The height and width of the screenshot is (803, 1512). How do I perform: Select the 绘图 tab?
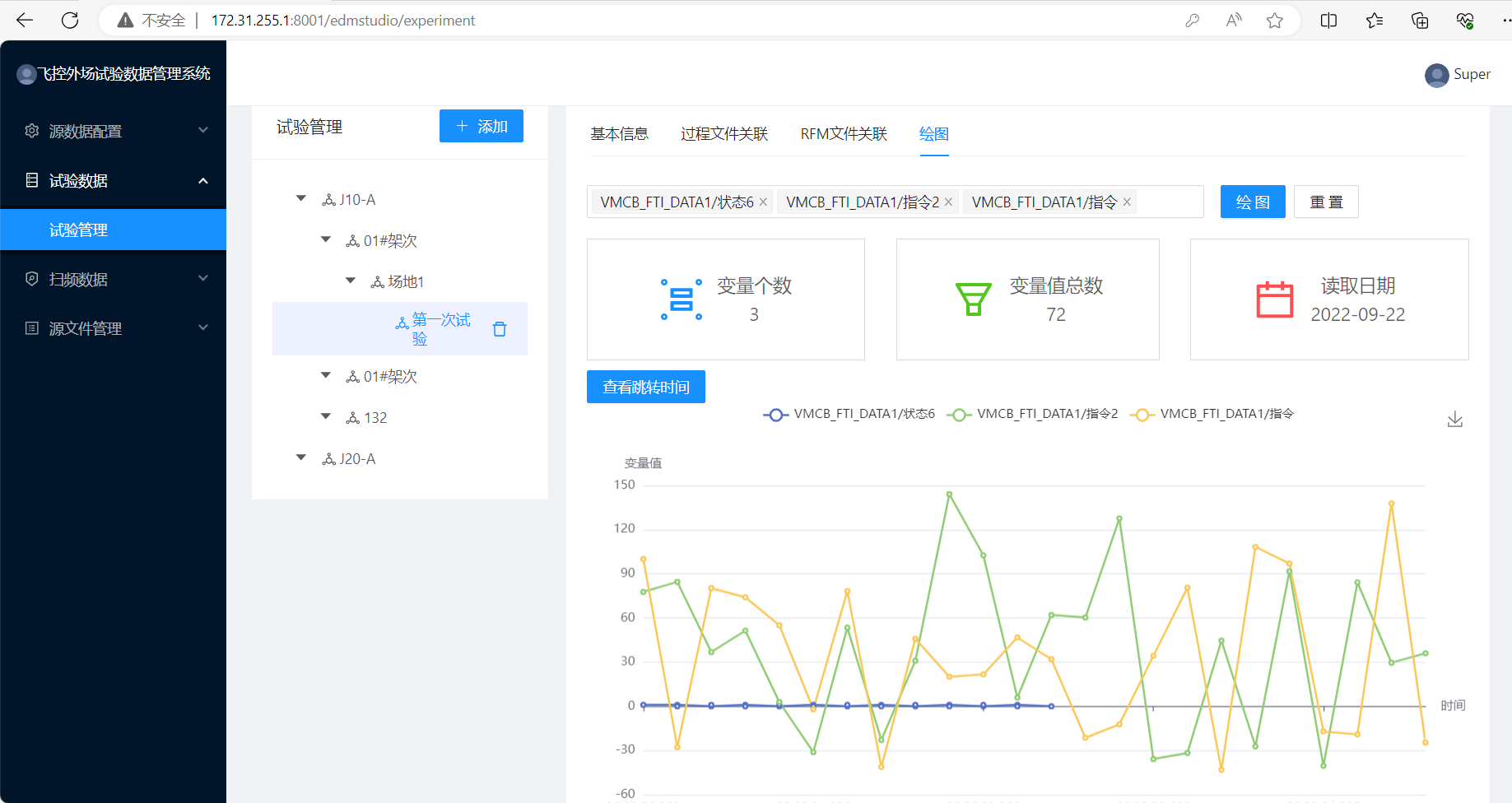pyautogui.click(x=934, y=134)
